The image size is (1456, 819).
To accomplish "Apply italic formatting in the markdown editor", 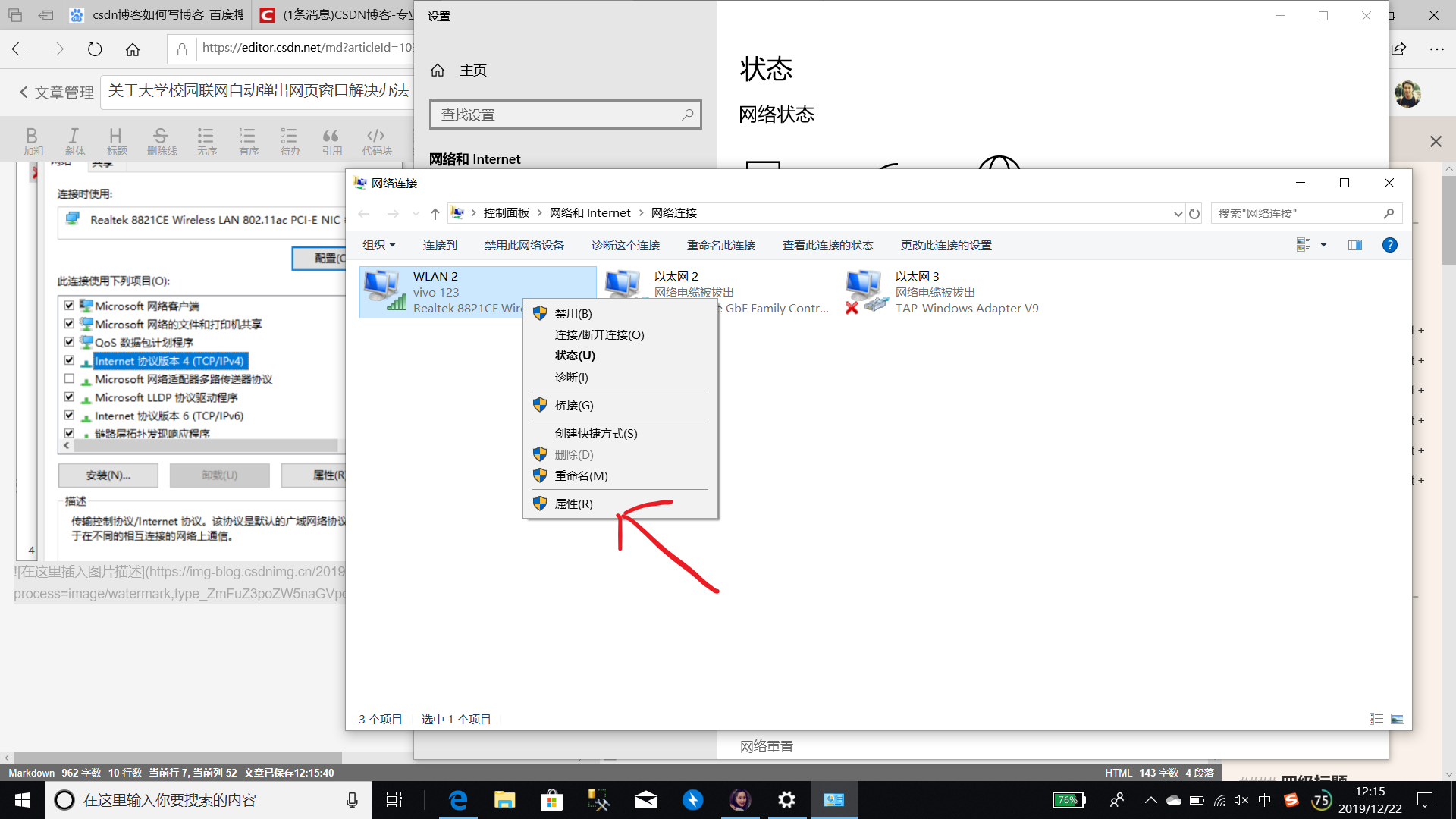I will 74,140.
